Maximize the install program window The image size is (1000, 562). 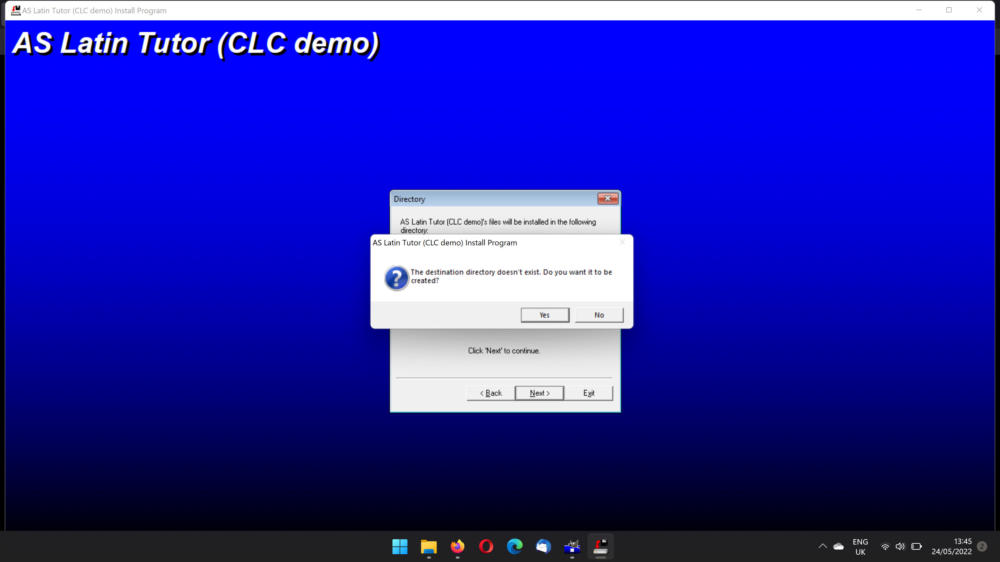pos(949,10)
